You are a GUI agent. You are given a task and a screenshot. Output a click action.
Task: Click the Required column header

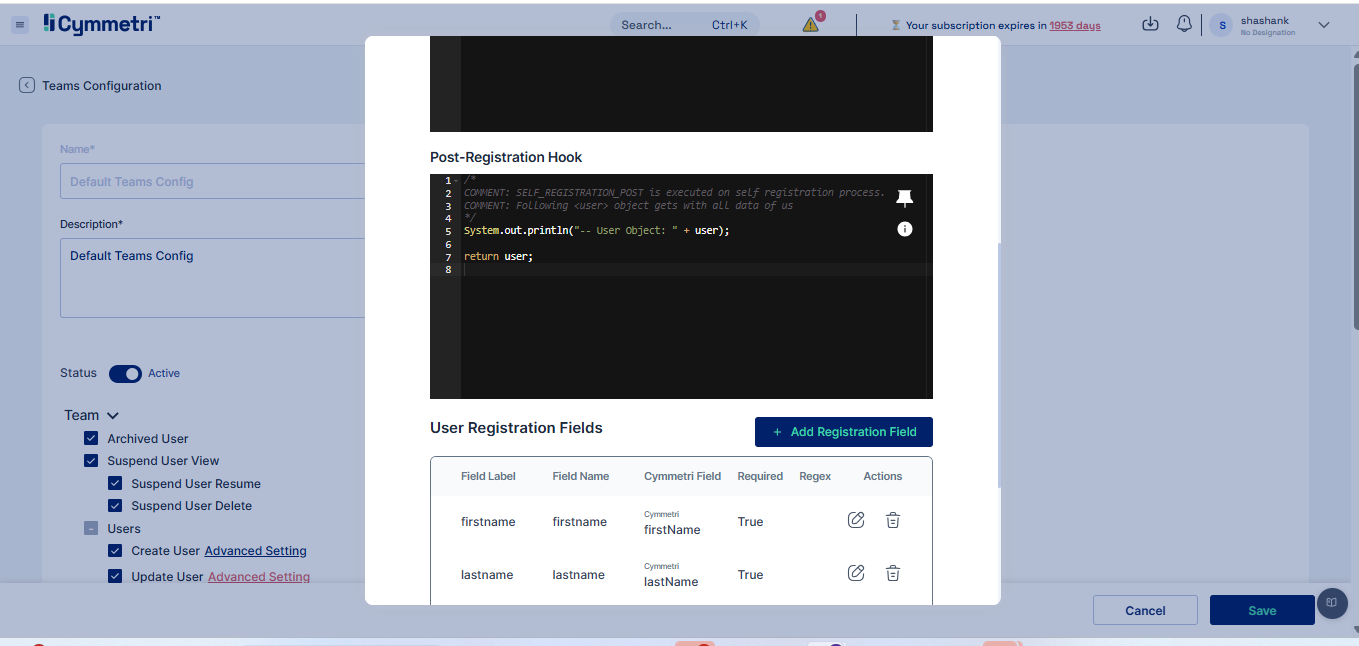click(760, 476)
